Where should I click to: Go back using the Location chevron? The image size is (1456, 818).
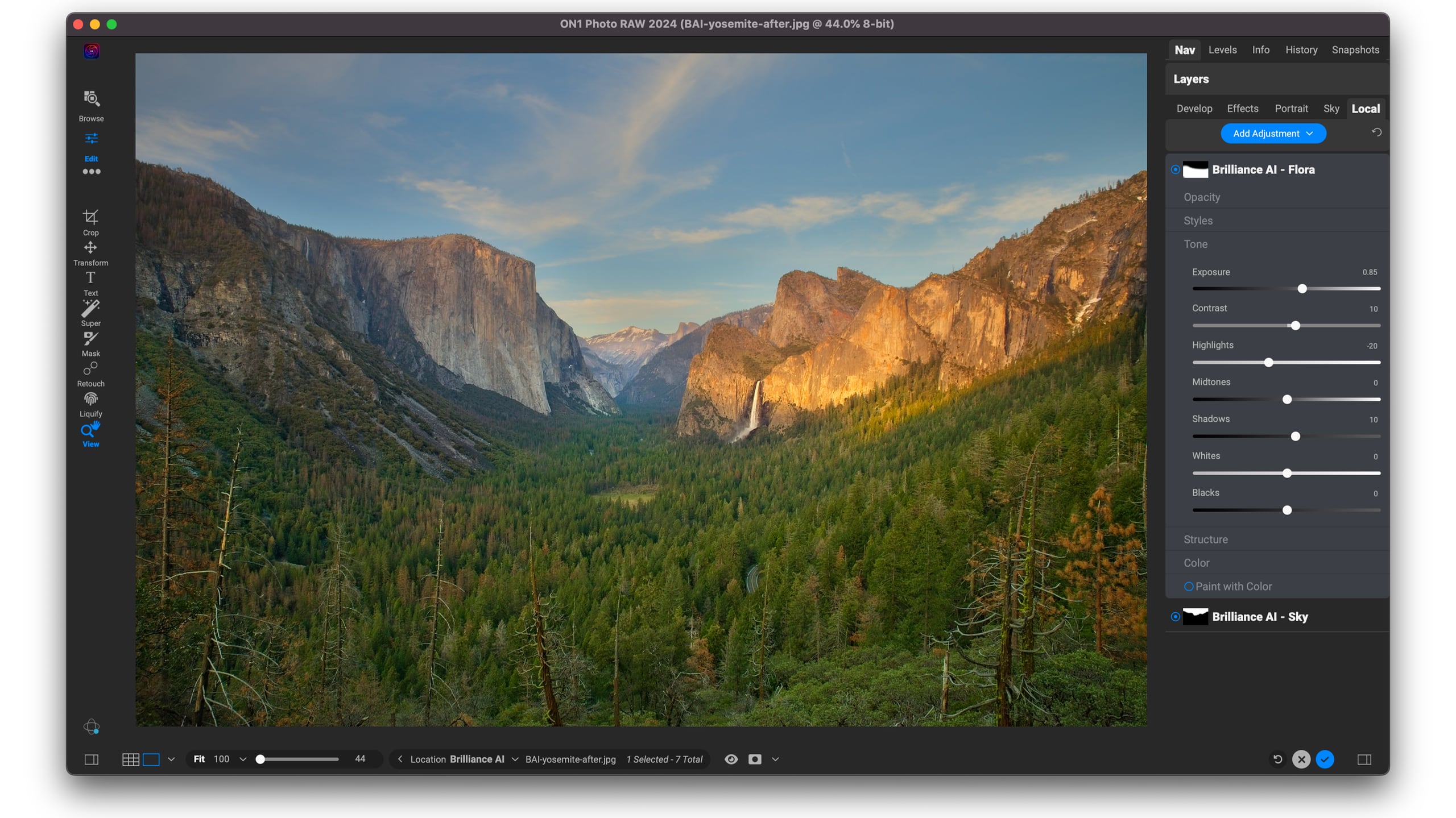(x=400, y=759)
